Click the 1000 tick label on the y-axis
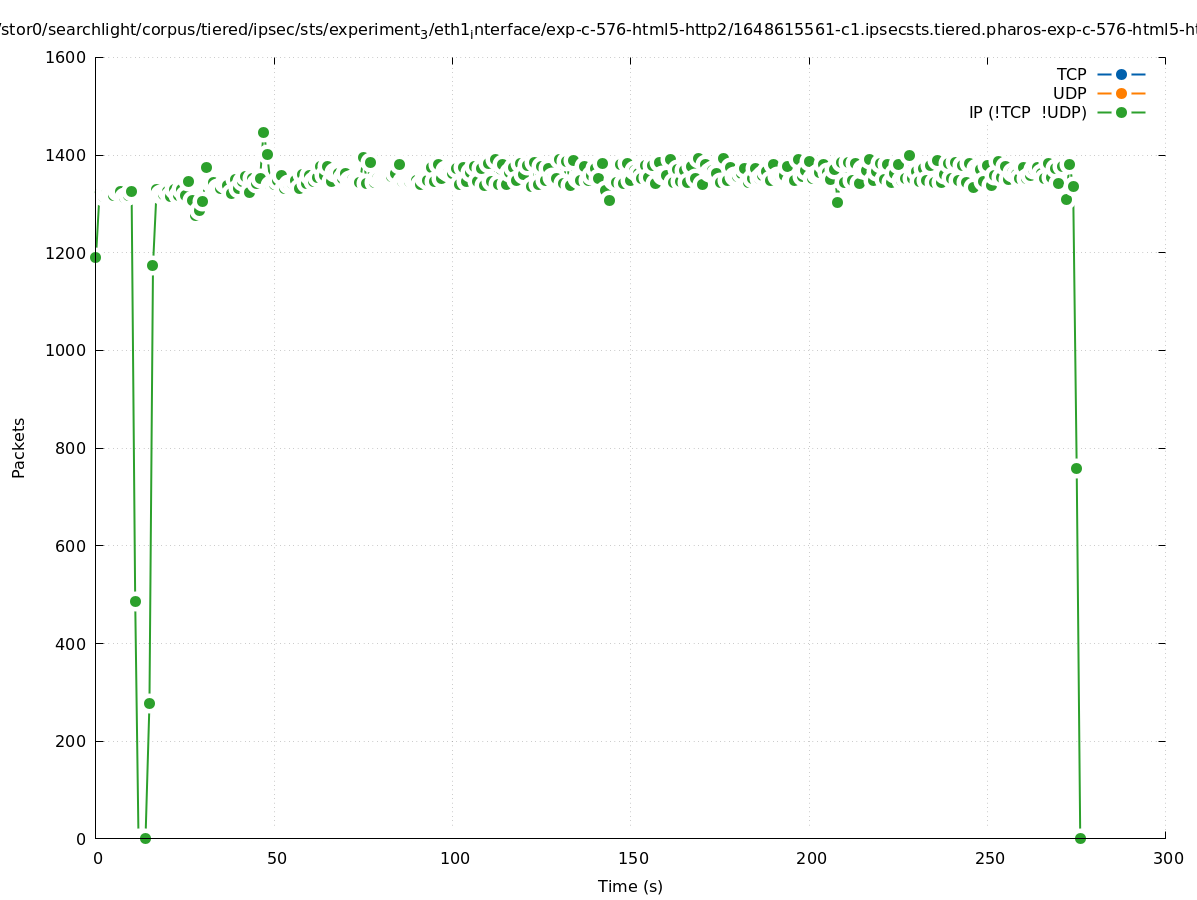This screenshot has width=1197, height=900. 65,350
